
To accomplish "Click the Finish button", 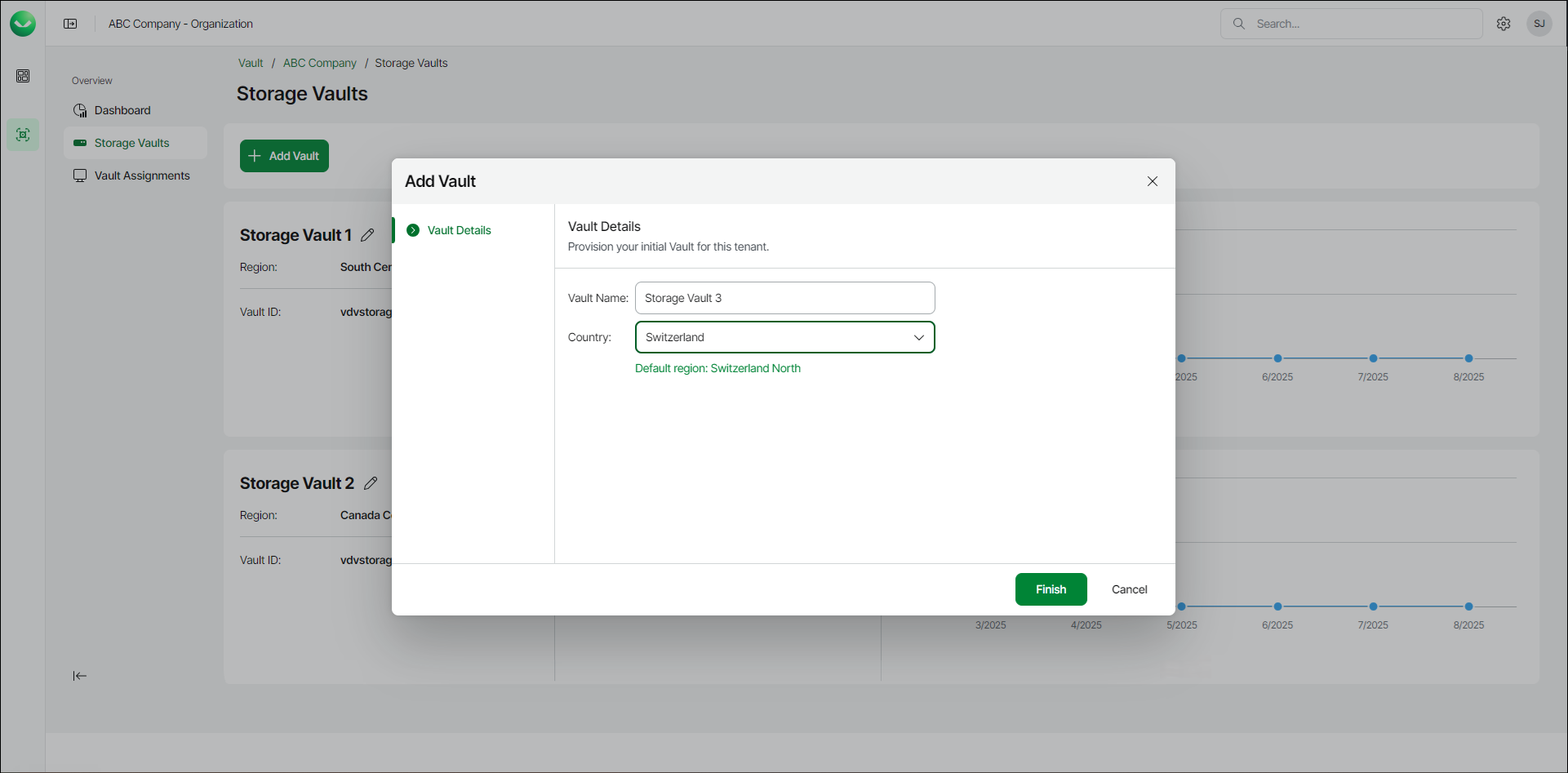I will [1051, 589].
